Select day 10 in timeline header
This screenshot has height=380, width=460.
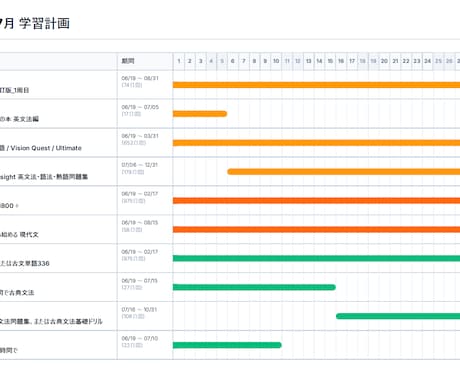[x=276, y=61]
